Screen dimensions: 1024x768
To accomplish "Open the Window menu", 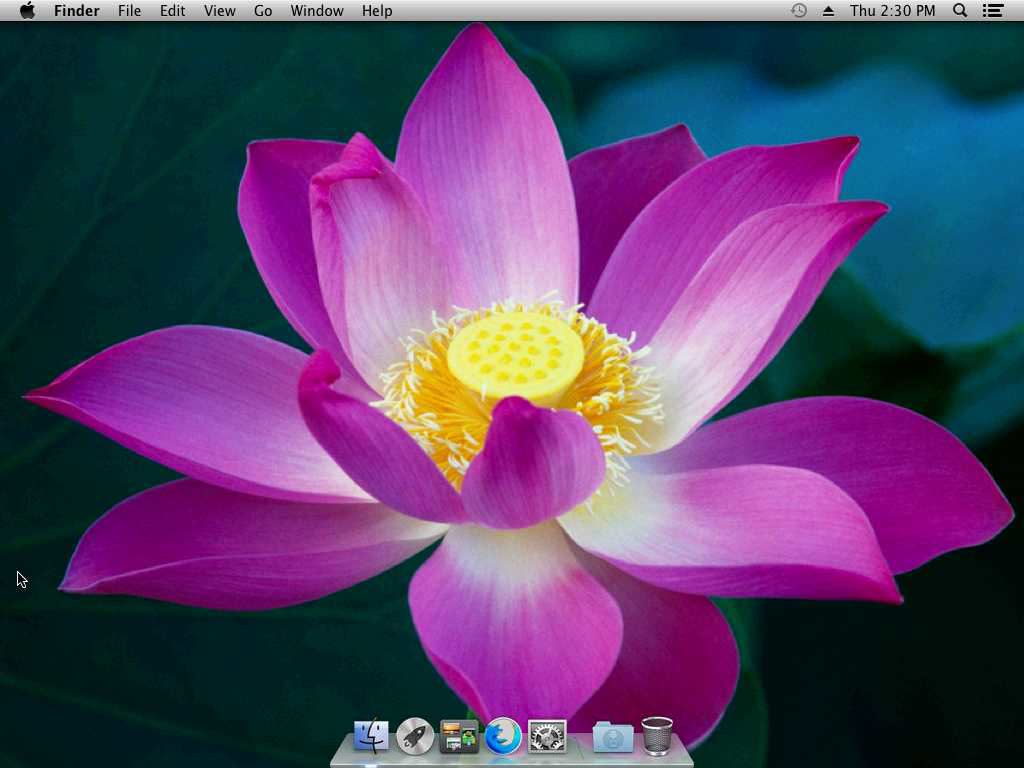I will pos(316,11).
